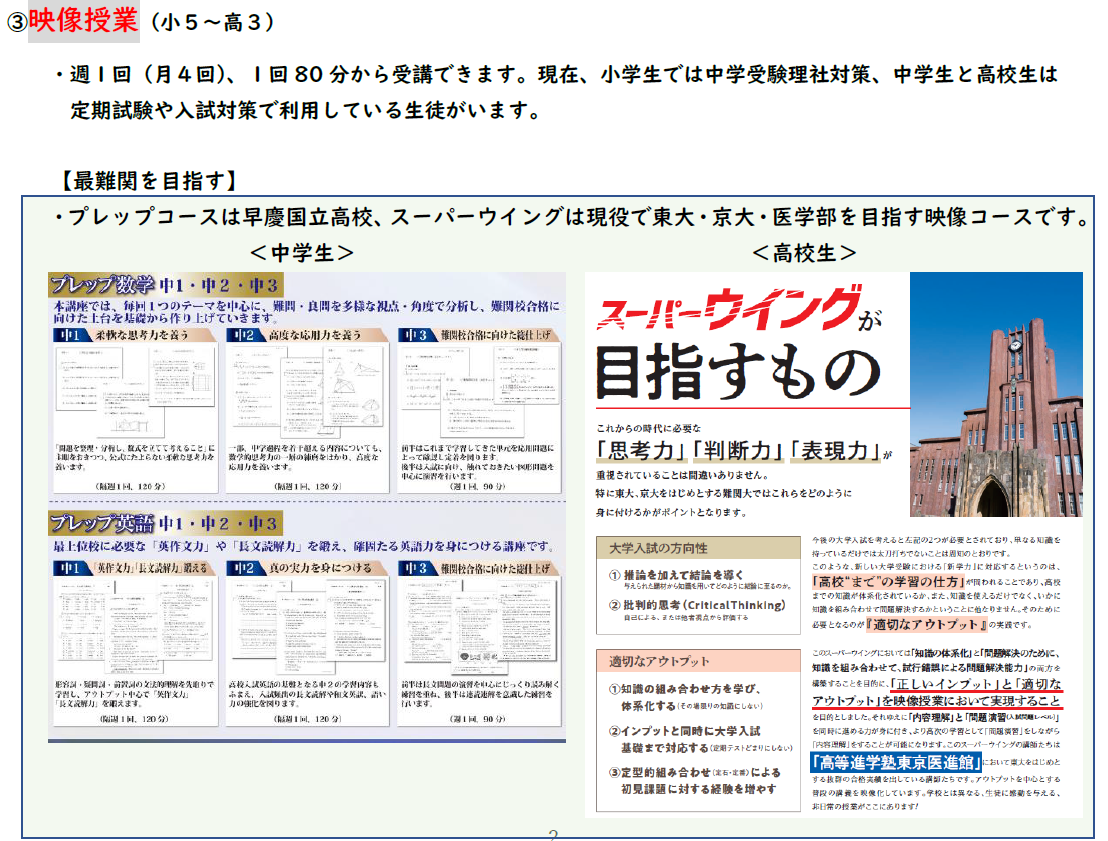
Task: Click the プレップ英語 banner title
Action: click(x=103, y=523)
